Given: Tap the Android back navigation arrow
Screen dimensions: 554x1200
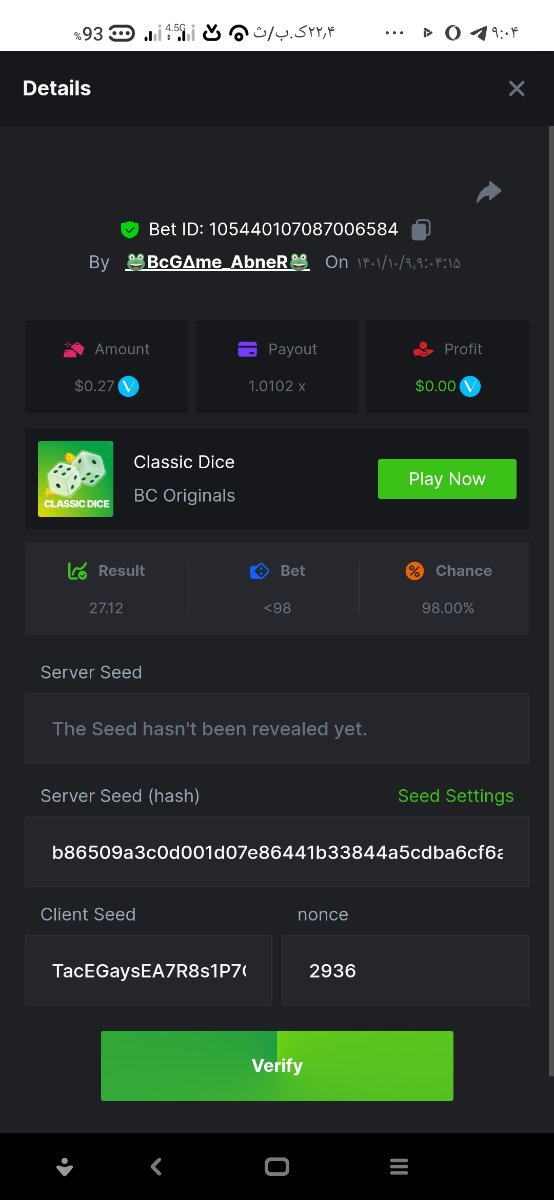Looking at the screenshot, I should point(156,1166).
